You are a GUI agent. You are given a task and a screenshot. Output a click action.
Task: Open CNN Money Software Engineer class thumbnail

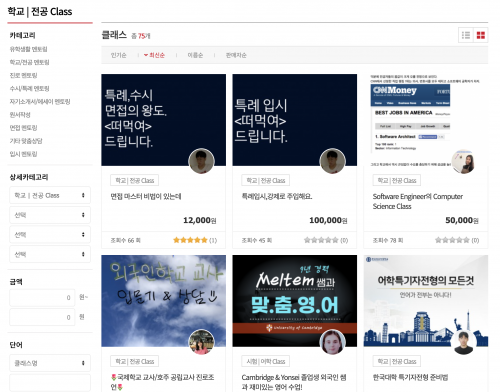(x=426, y=120)
